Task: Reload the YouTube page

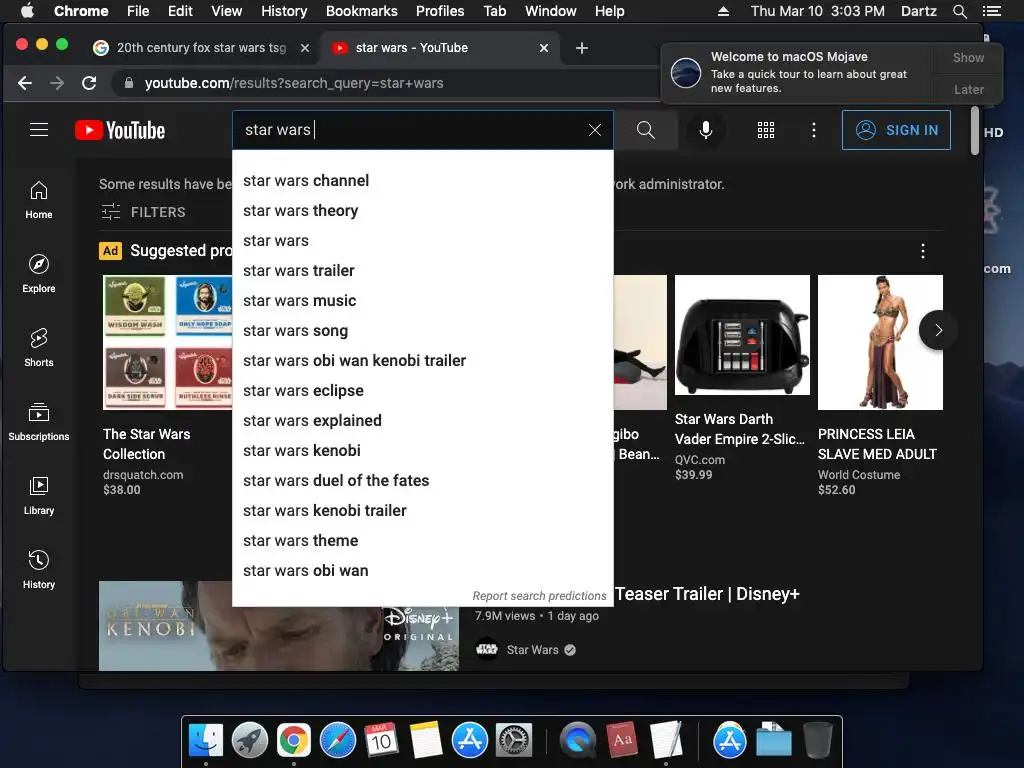Action: [x=89, y=83]
